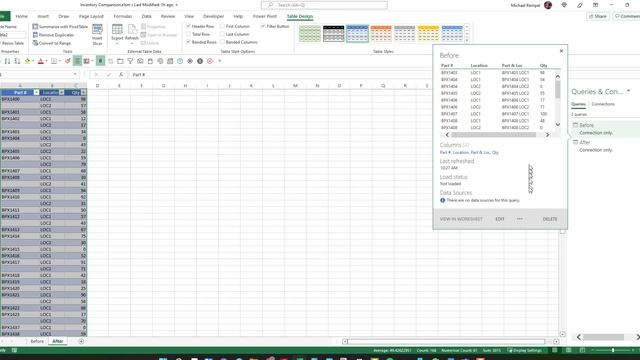Open the Home ribbon tab
Viewport: 640px width, 360px height.
coord(22,16)
